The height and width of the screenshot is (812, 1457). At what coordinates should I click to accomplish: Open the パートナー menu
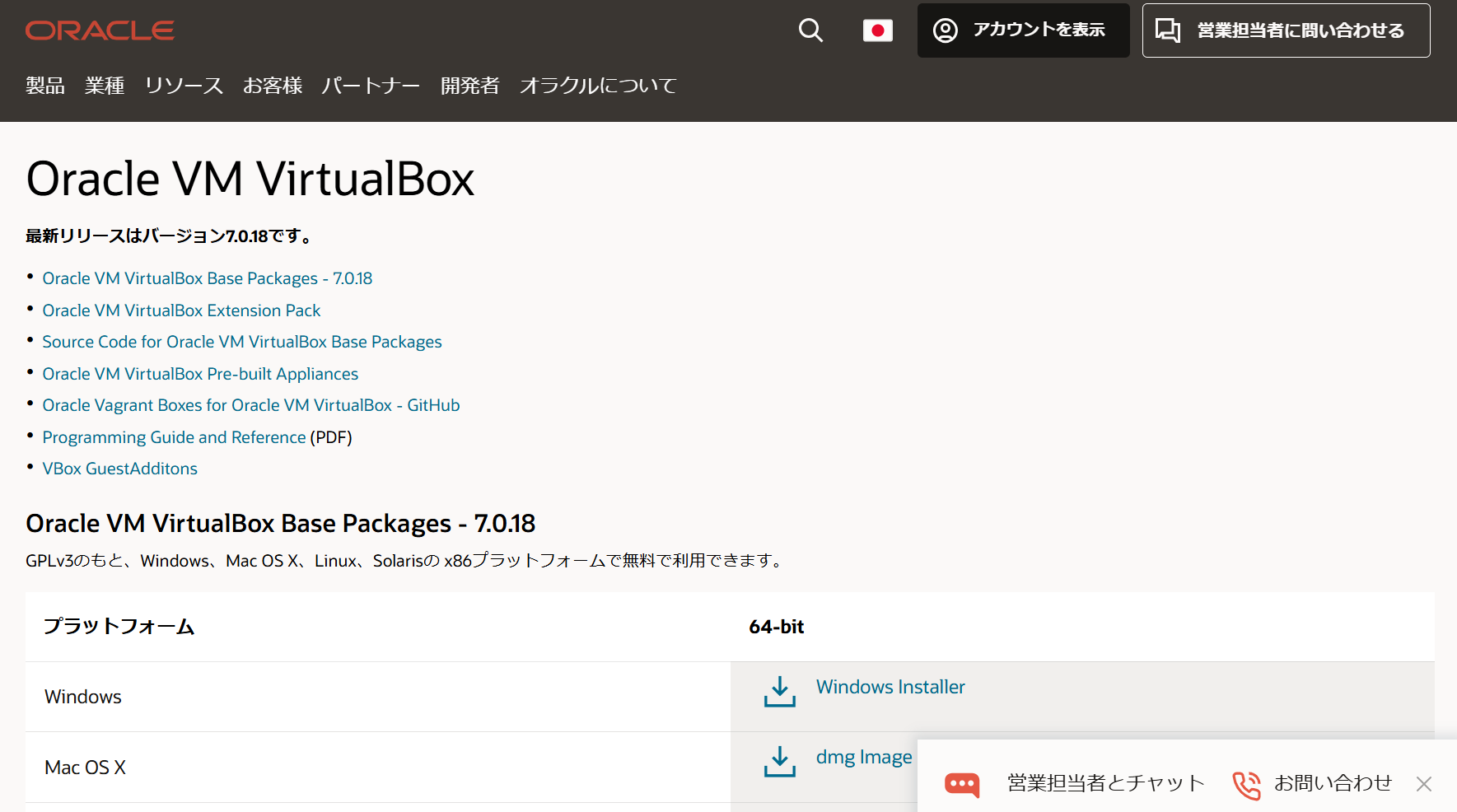point(371,85)
